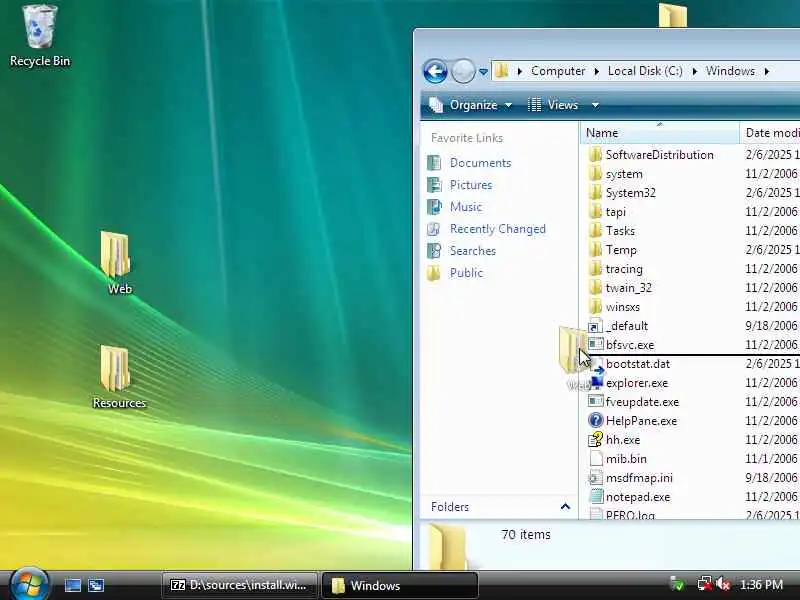The height and width of the screenshot is (600, 800).
Task: Click the folder icon behind the Explorer window
Action: click(672, 15)
